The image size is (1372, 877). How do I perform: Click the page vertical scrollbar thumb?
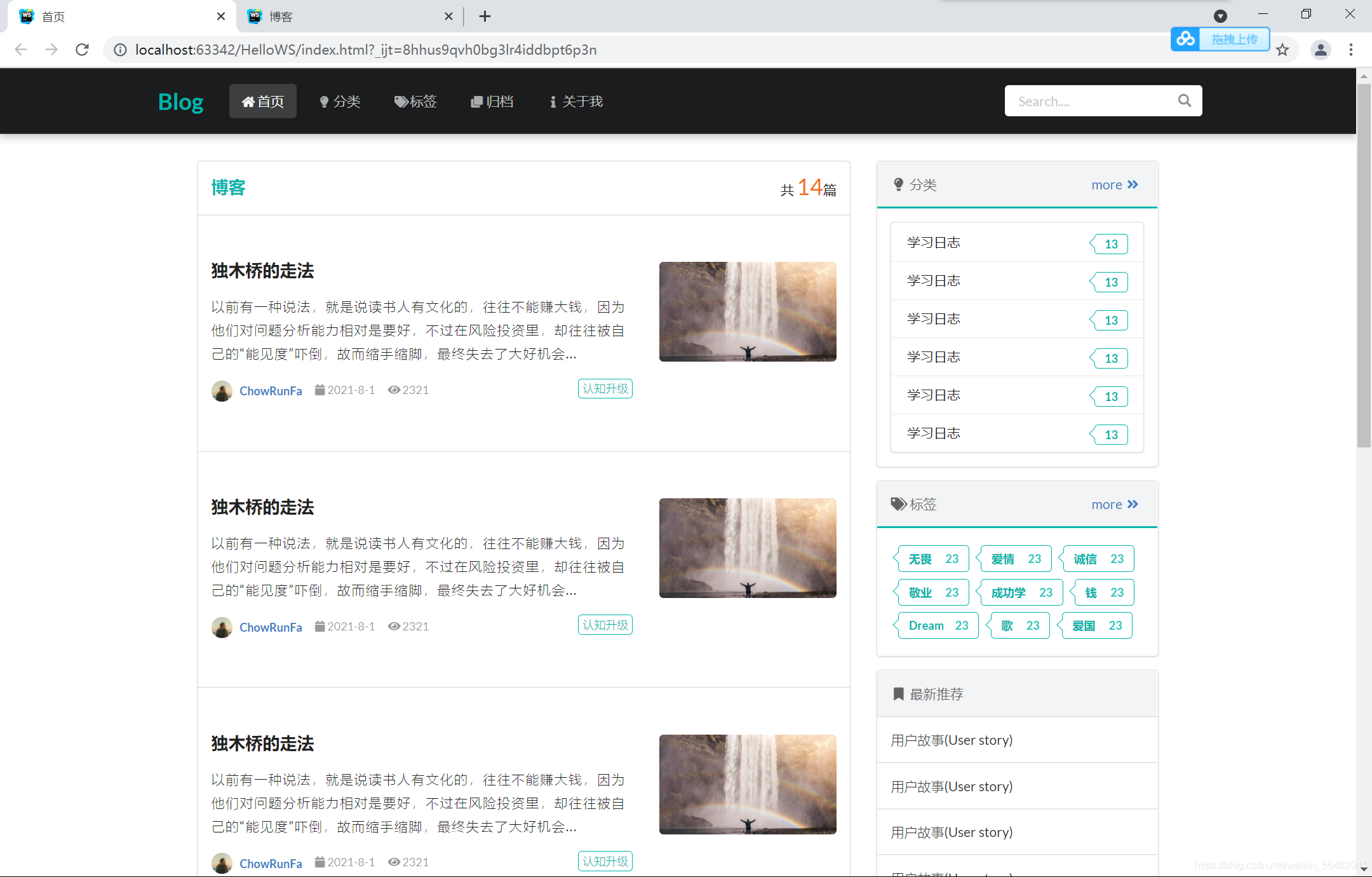pos(1364,266)
